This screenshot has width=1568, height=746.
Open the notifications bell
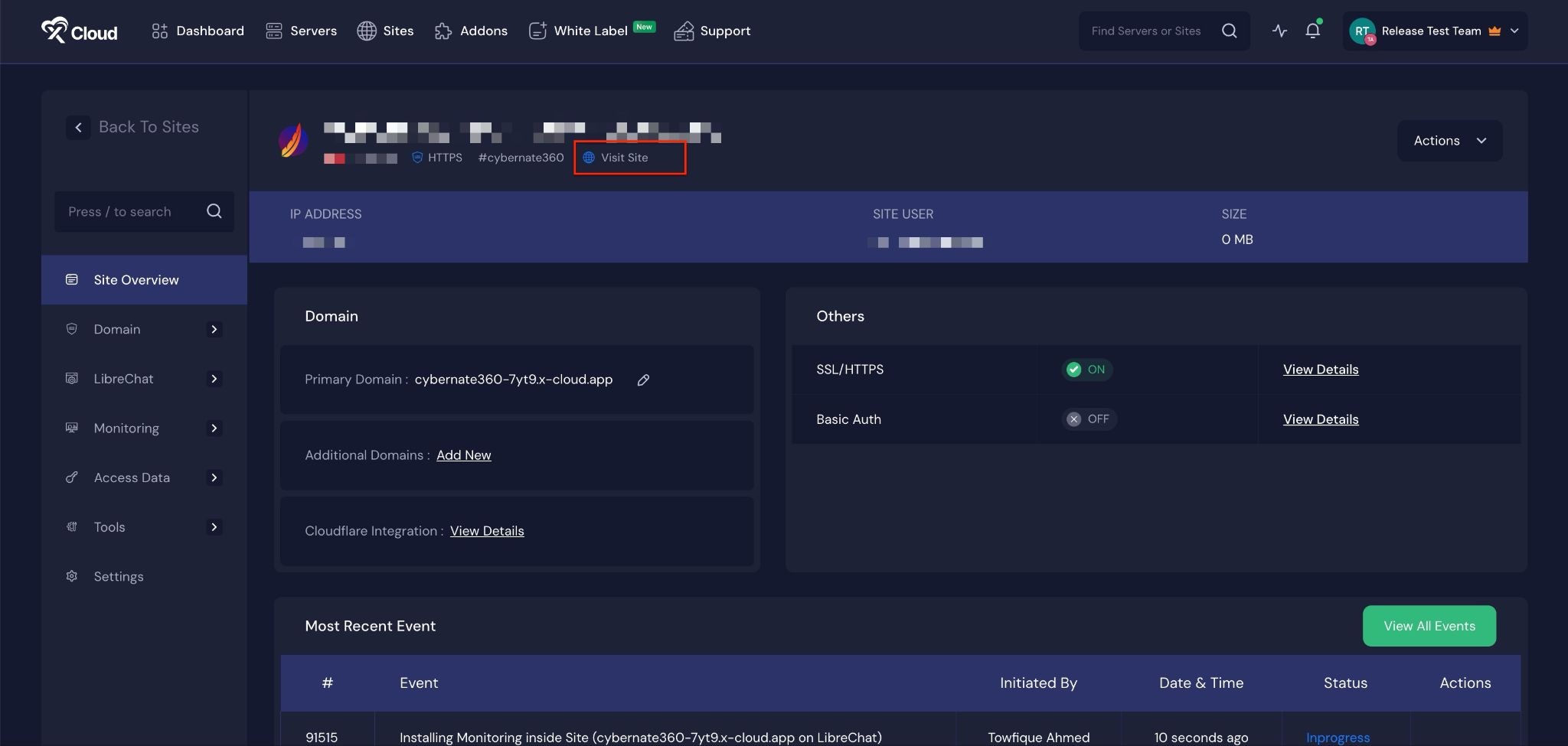[1312, 31]
